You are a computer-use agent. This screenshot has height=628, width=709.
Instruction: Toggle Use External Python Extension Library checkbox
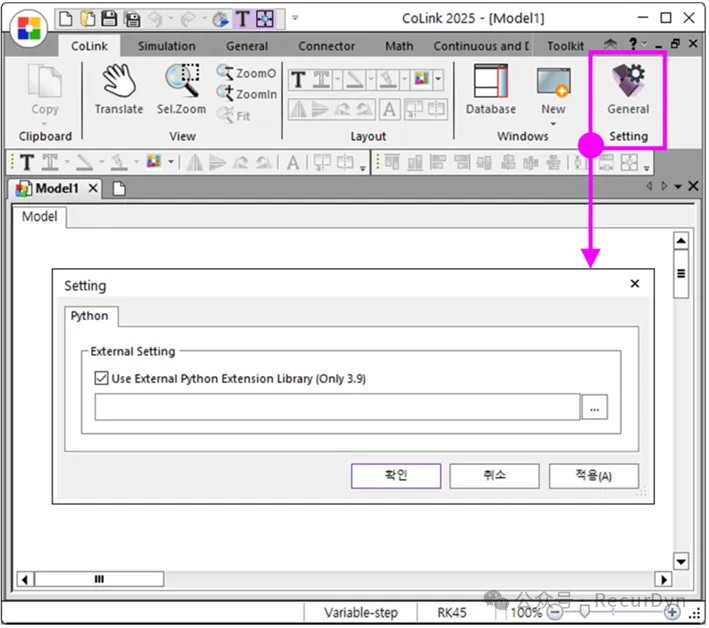tap(101, 379)
